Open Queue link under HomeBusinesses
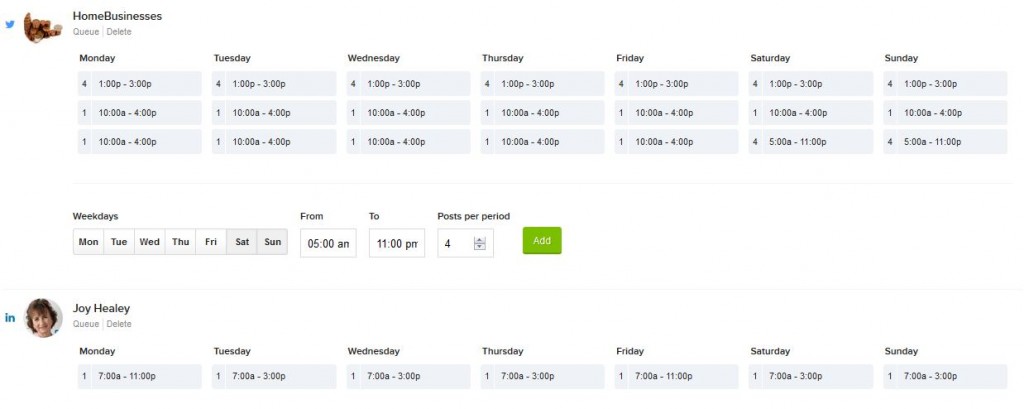 tap(86, 31)
